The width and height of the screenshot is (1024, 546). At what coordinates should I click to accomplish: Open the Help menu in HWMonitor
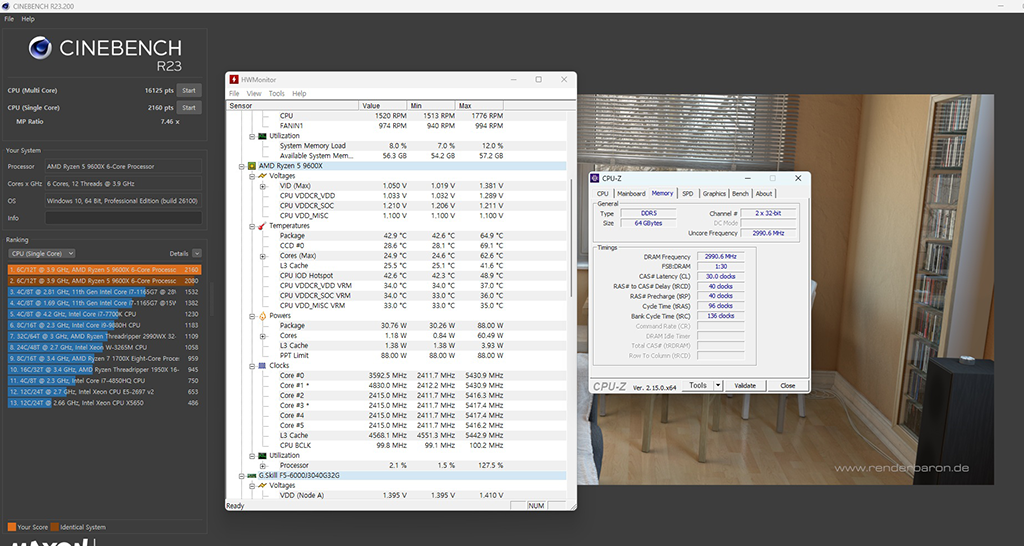pos(299,93)
